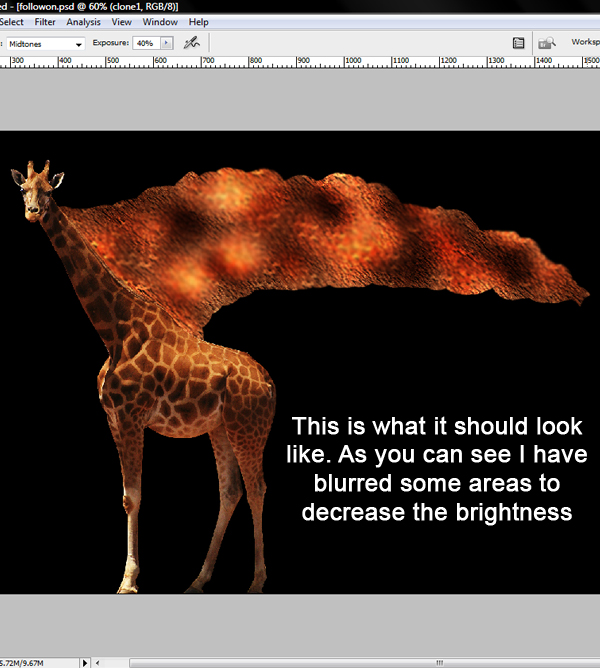The height and width of the screenshot is (668, 600).
Task: Click the 5.72M/9.67M document size readout
Action: (22, 663)
